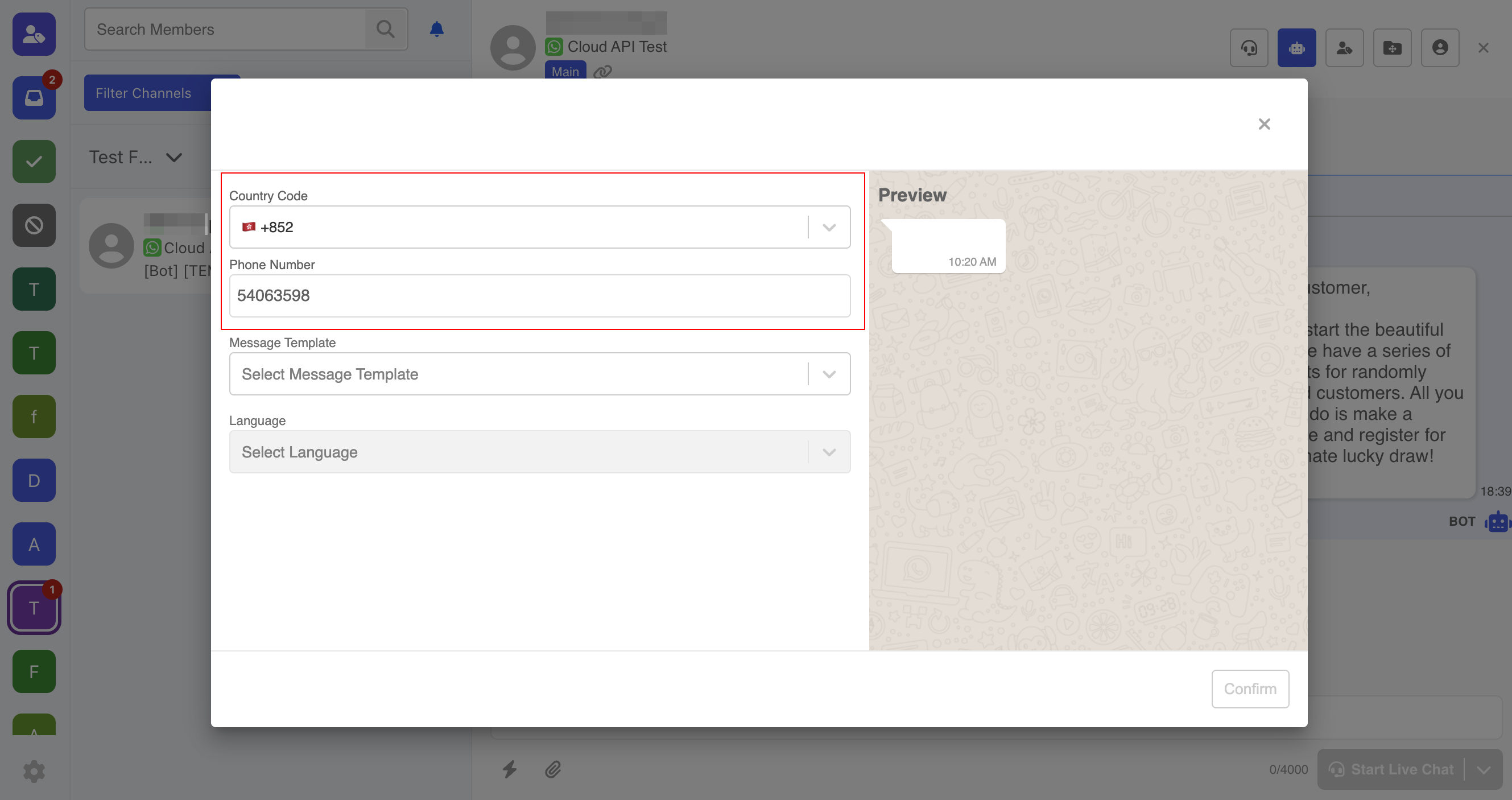
Task: Open the blocked list icon
Action: (34, 225)
